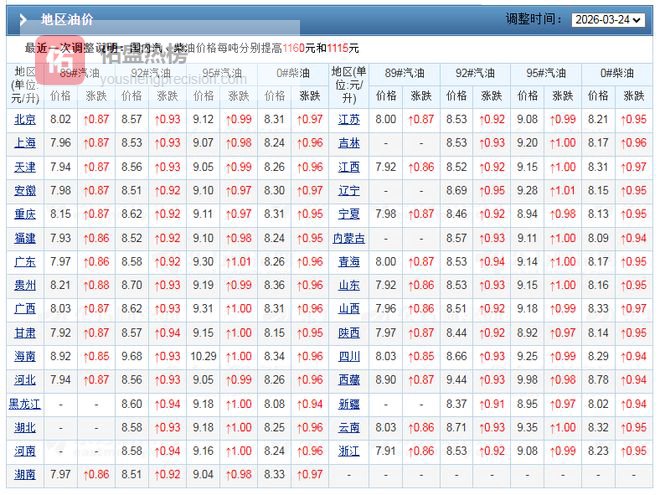Go to 重庆 oil price page

pyautogui.click(x=25, y=214)
